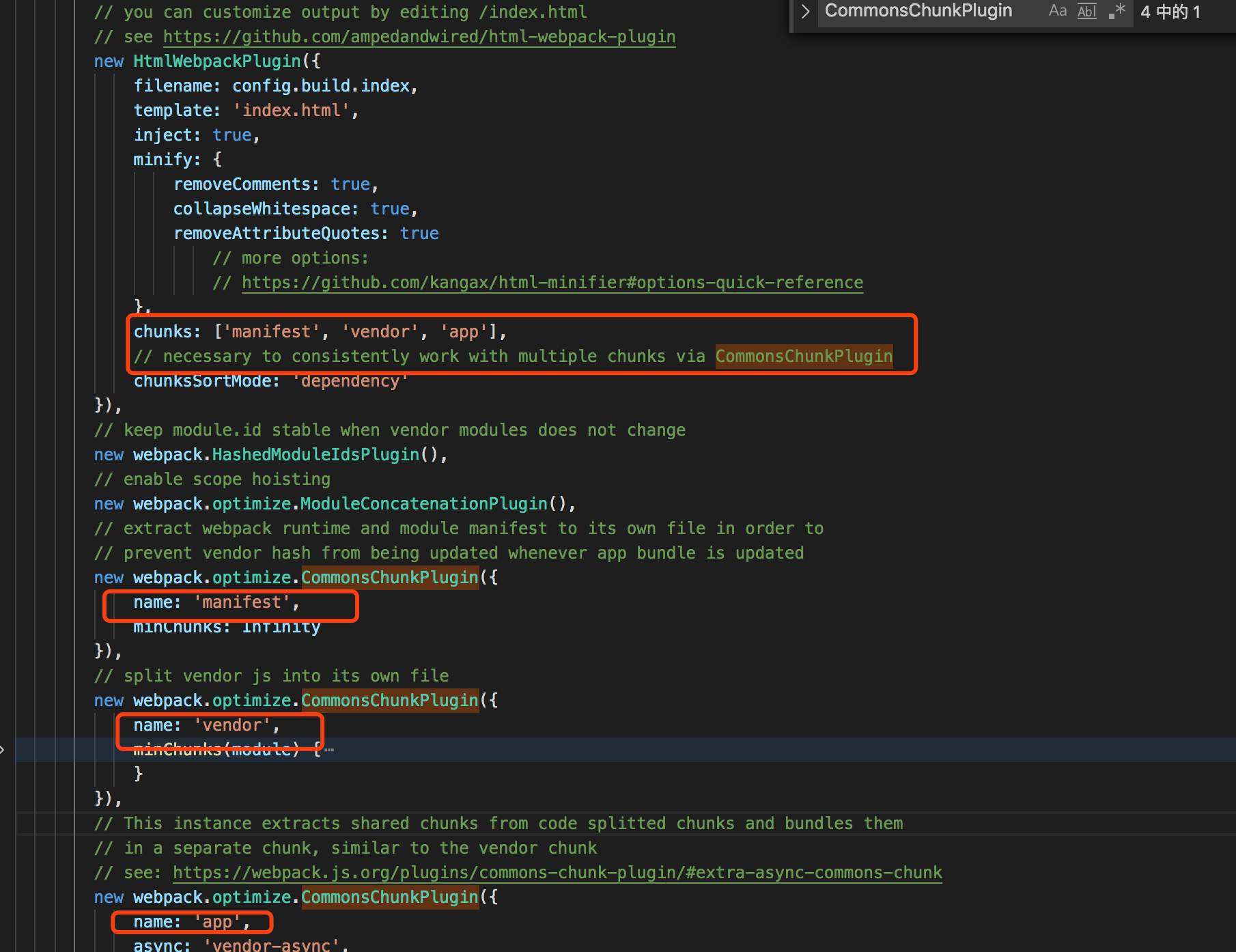The width and height of the screenshot is (1236, 952).
Task: Click '// prevent vendor hash' comment line
Action: point(449,553)
